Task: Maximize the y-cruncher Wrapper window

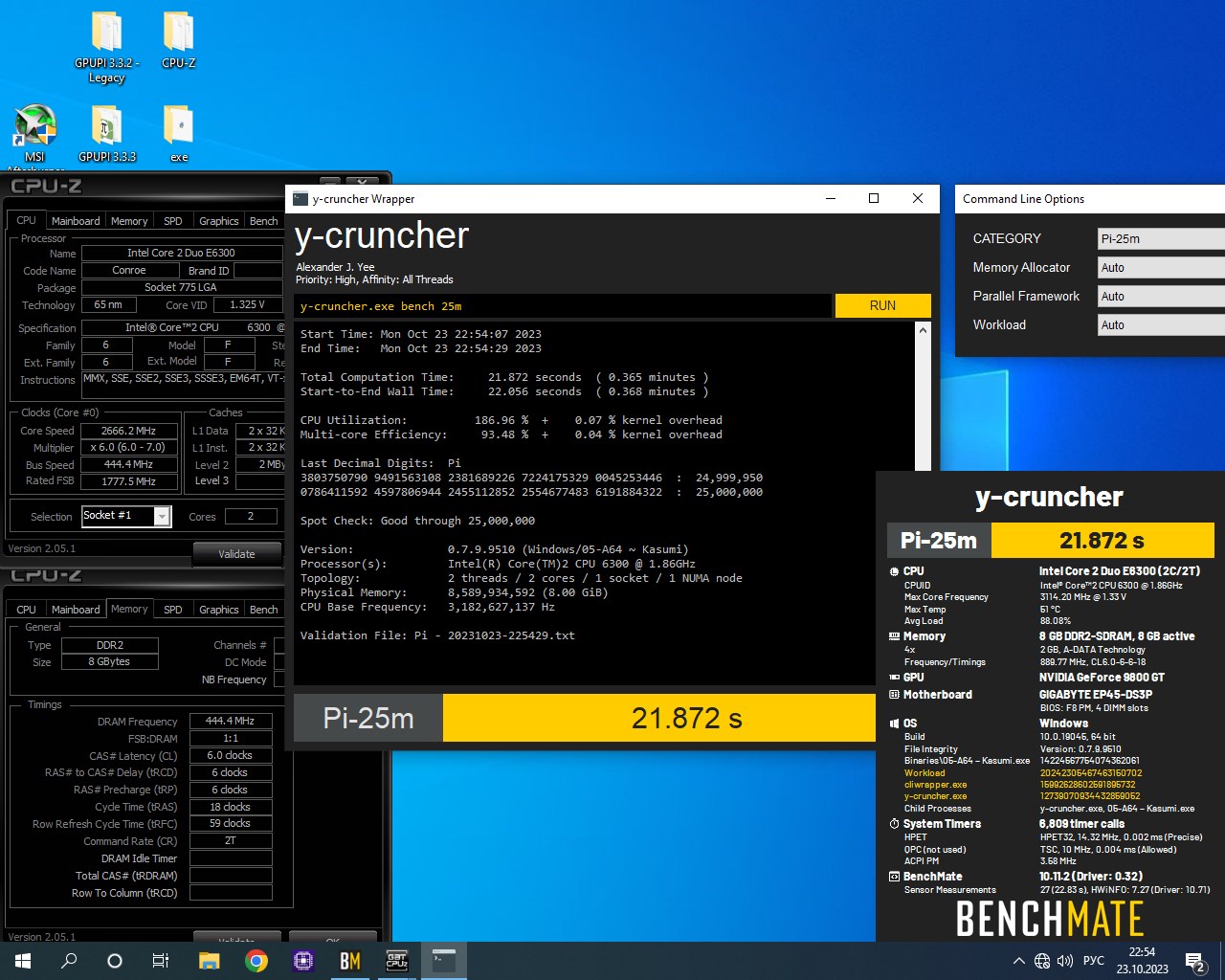Action: pos(874,198)
